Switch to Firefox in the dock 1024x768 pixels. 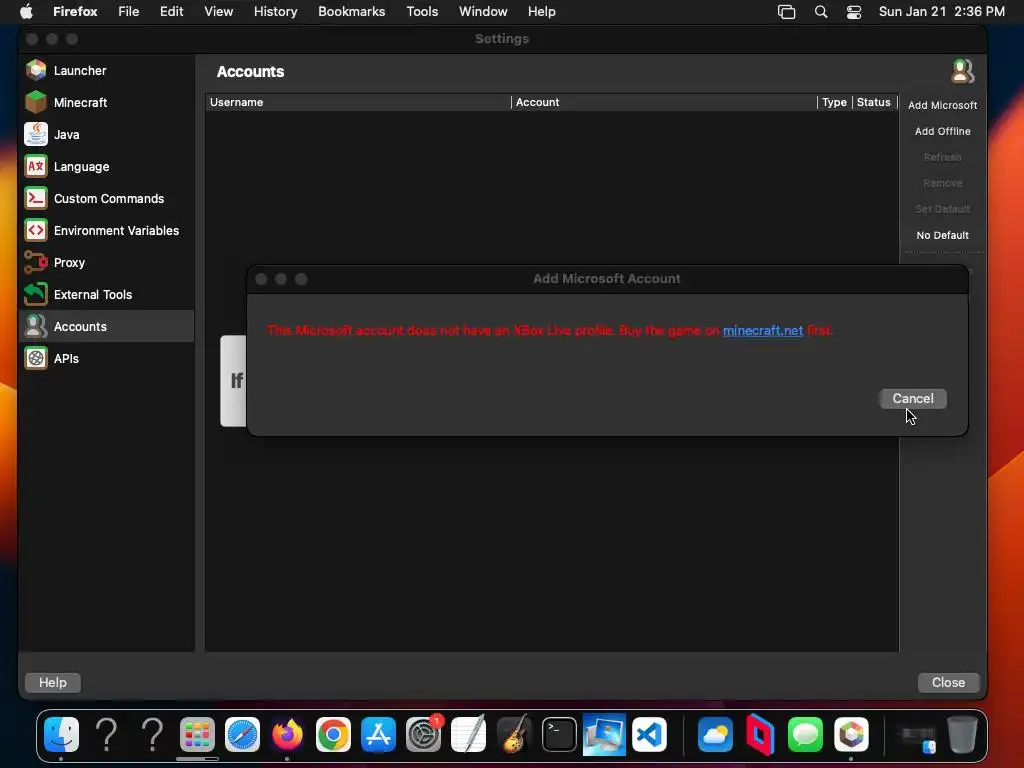(x=287, y=735)
